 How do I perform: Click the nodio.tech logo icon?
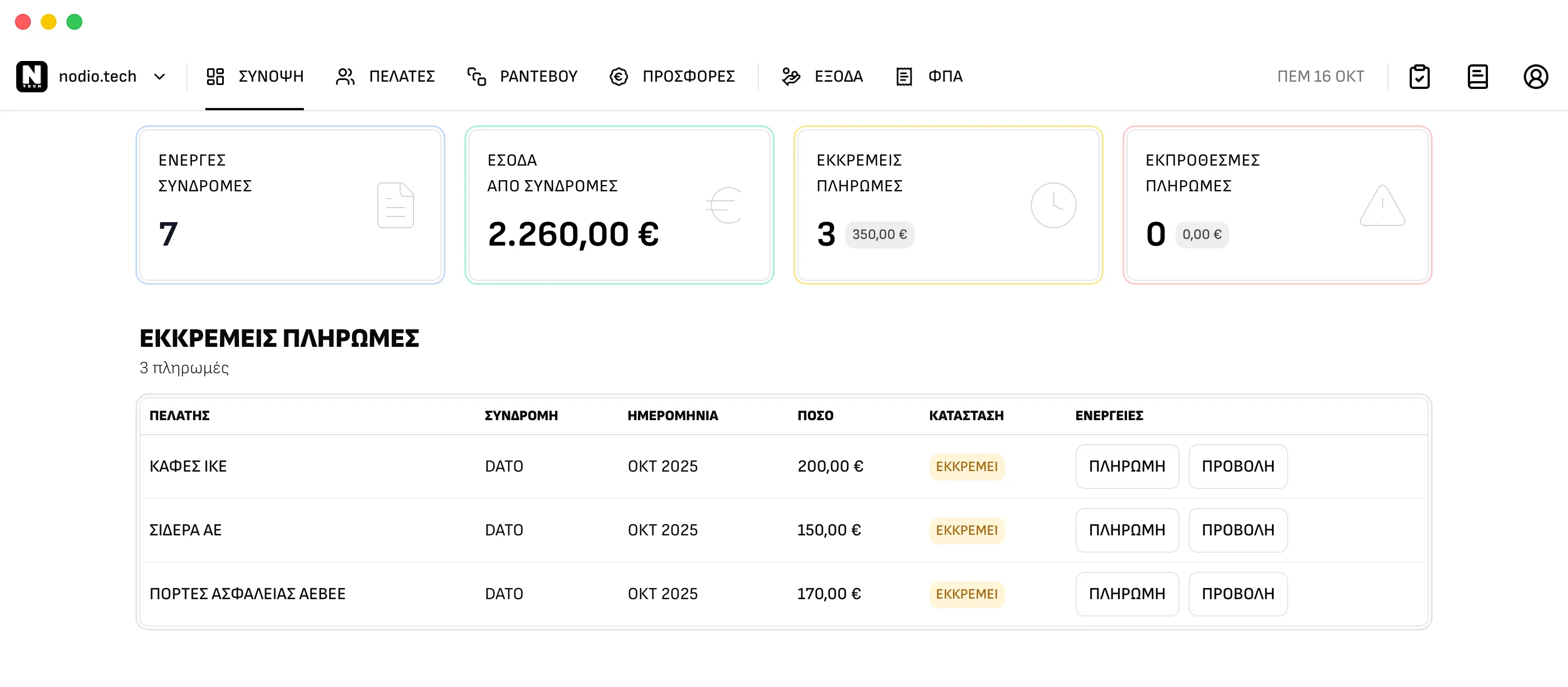click(x=32, y=76)
